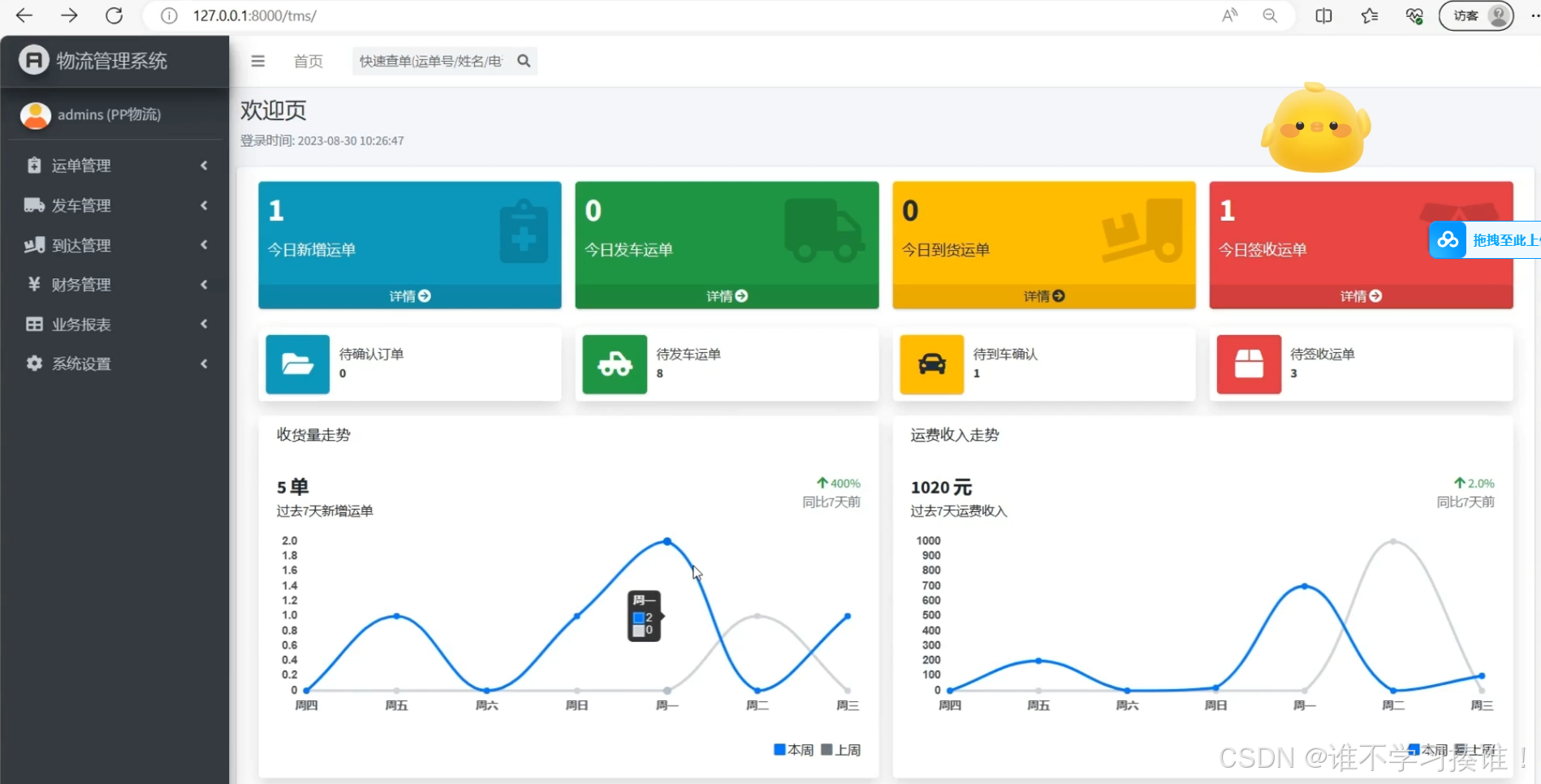
Task: Open the 到达管理 menu
Action: 114,245
